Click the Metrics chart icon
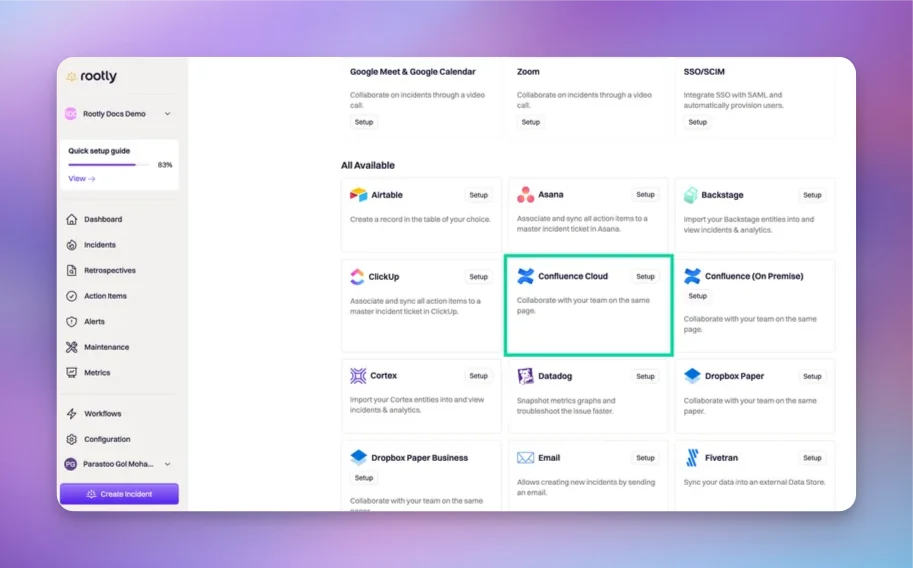 click(72, 373)
